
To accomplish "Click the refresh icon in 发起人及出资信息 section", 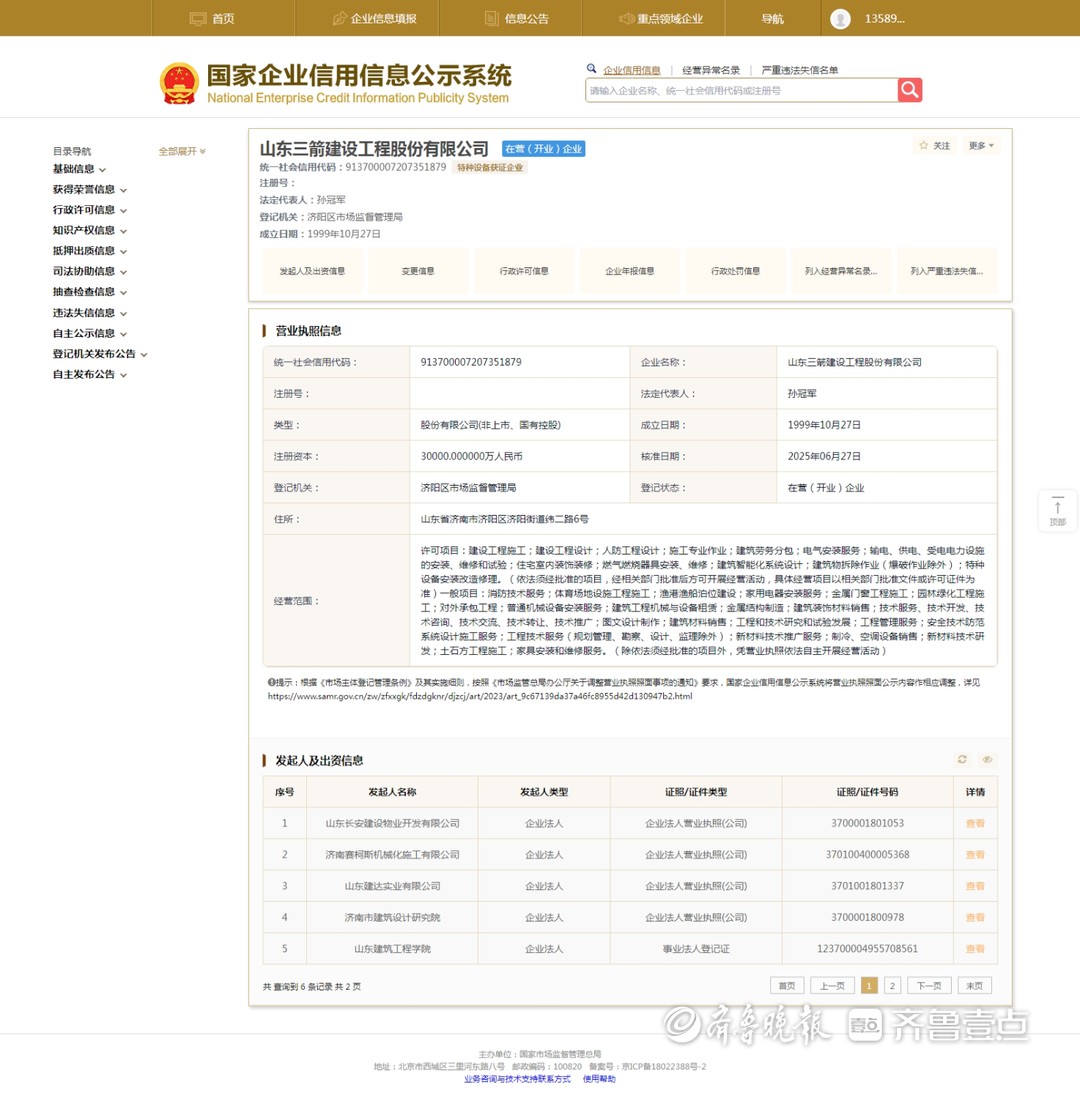I will [x=962, y=760].
